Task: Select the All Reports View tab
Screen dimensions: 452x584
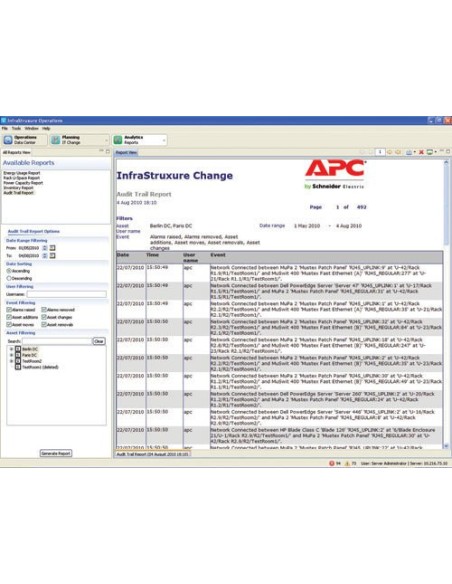Action: point(16,152)
